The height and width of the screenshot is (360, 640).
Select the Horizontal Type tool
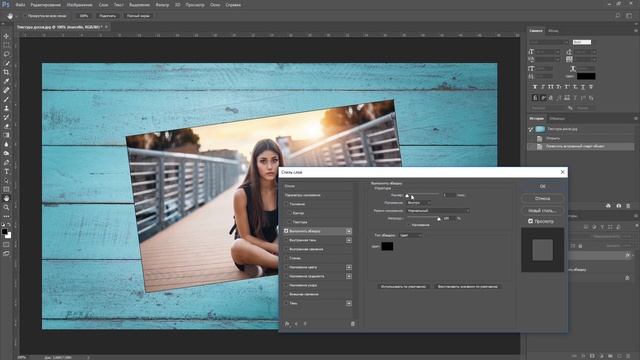[x=6, y=171]
